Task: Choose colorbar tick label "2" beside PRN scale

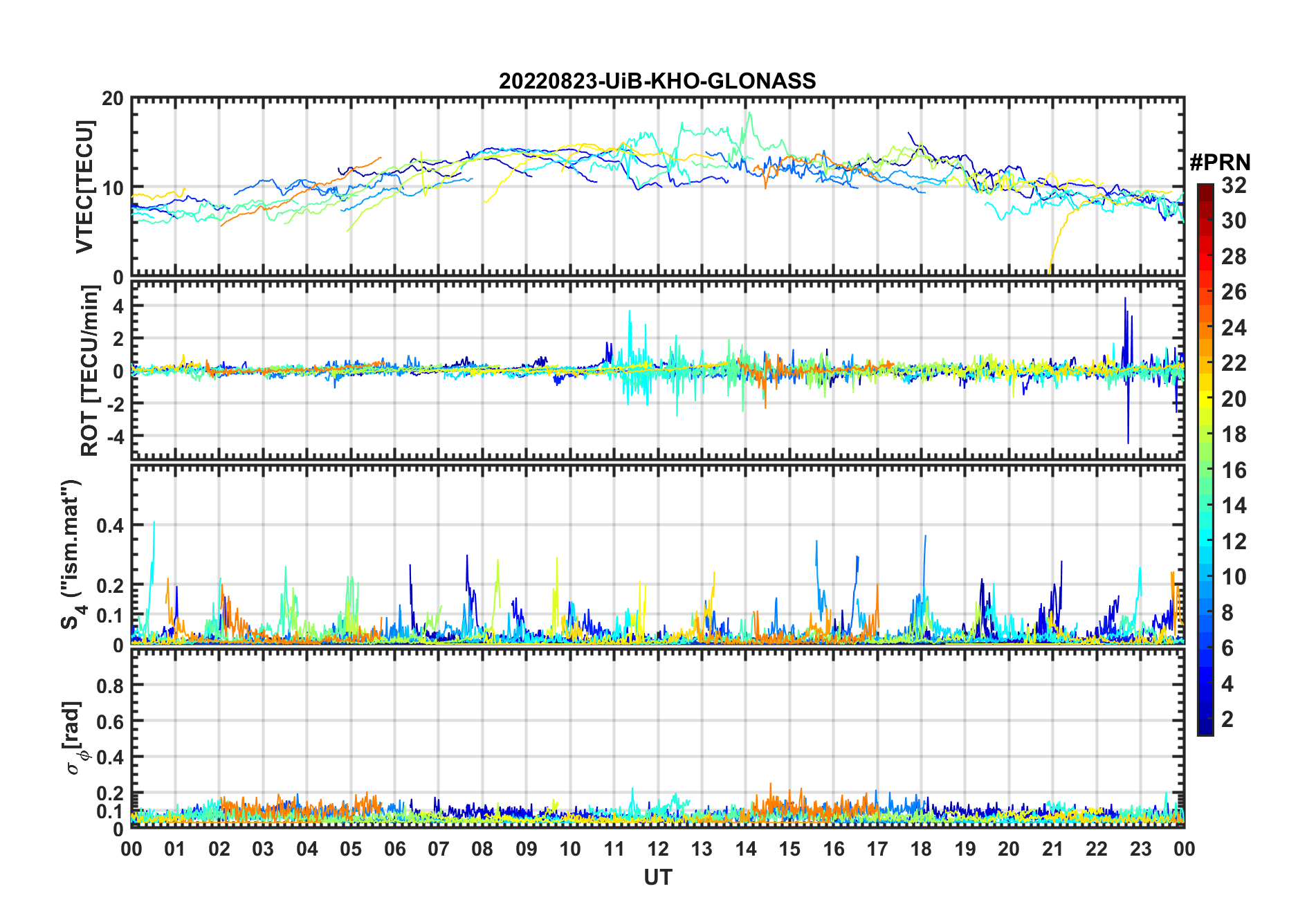Action: pos(1227,719)
